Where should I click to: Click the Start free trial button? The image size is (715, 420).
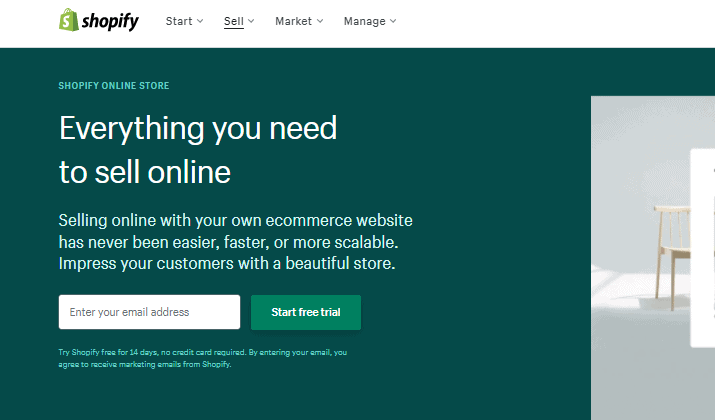(x=306, y=312)
